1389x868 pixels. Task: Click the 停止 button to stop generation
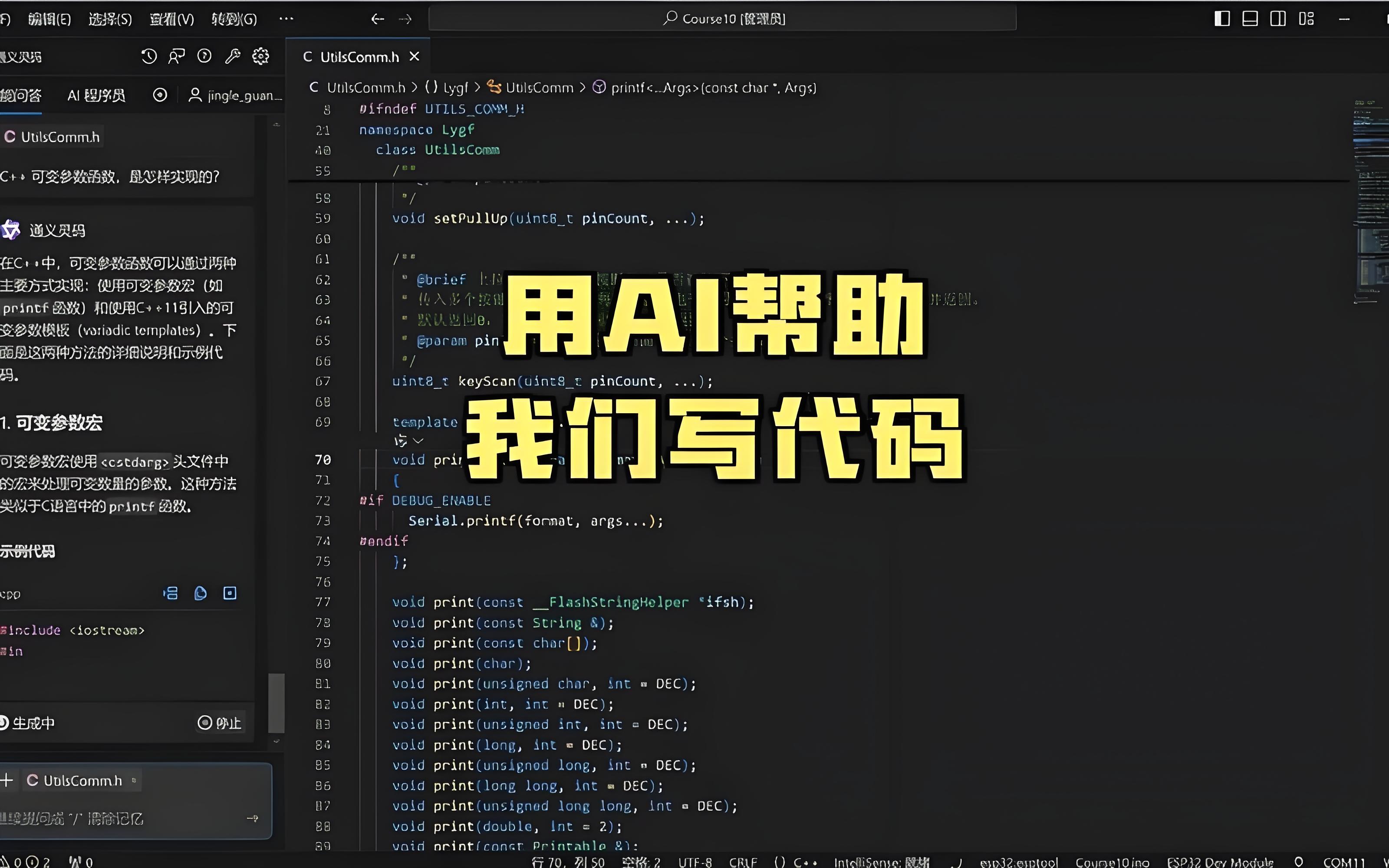click(x=220, y=722)
